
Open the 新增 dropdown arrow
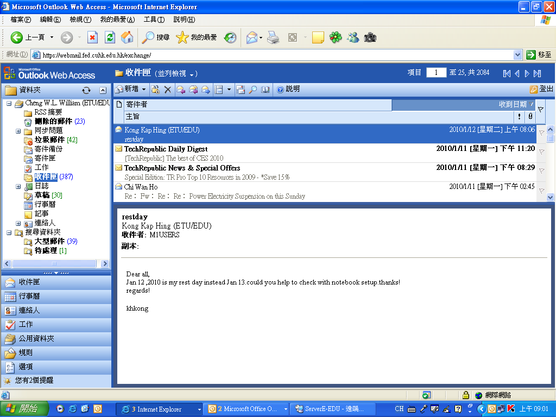pos(144,89)
